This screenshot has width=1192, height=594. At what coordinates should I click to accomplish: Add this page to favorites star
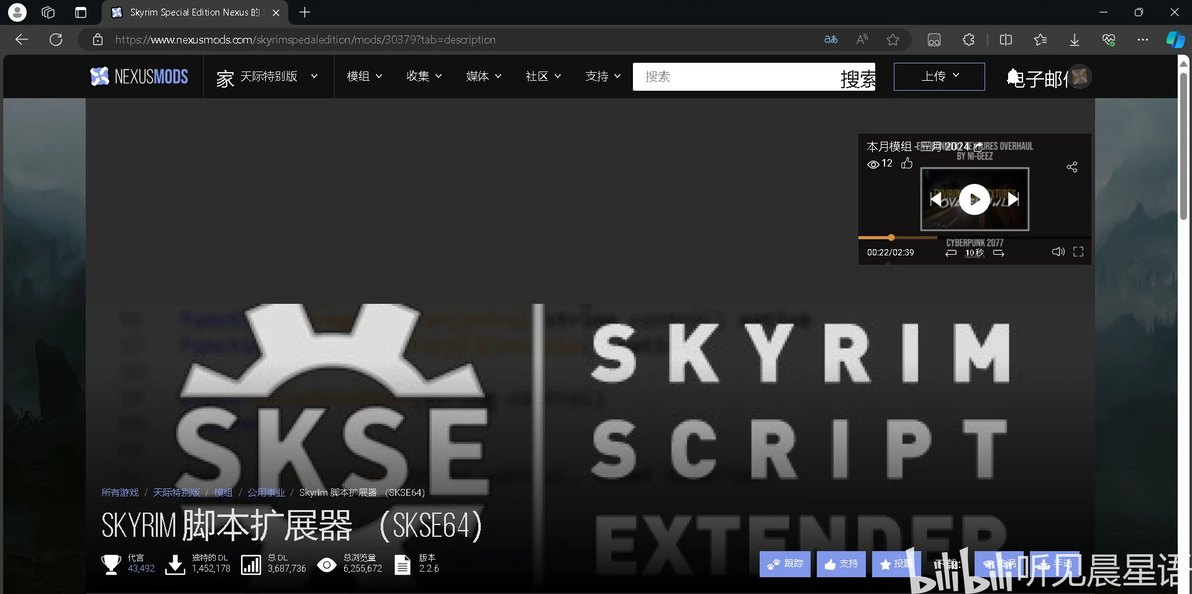[x=893, y=40]
